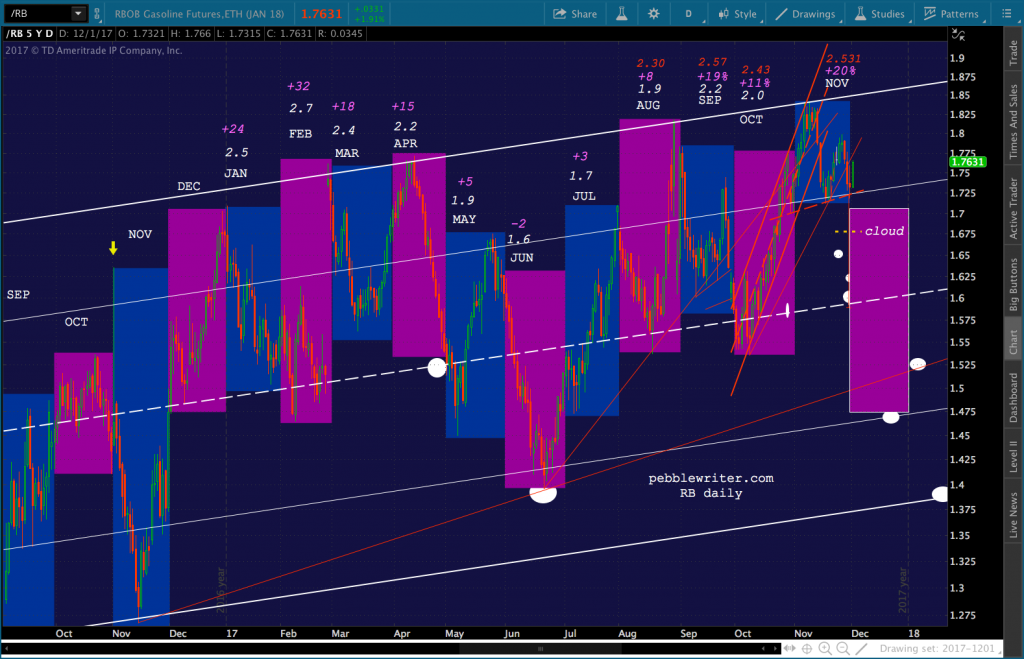Click the zoom in magnifier icon
The height and width of the screenshot is (659, 1024).
point(825,649)
